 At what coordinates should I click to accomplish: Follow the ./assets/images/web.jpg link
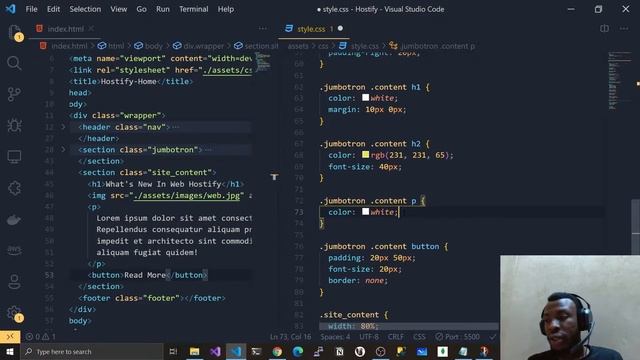click(187, 196)
